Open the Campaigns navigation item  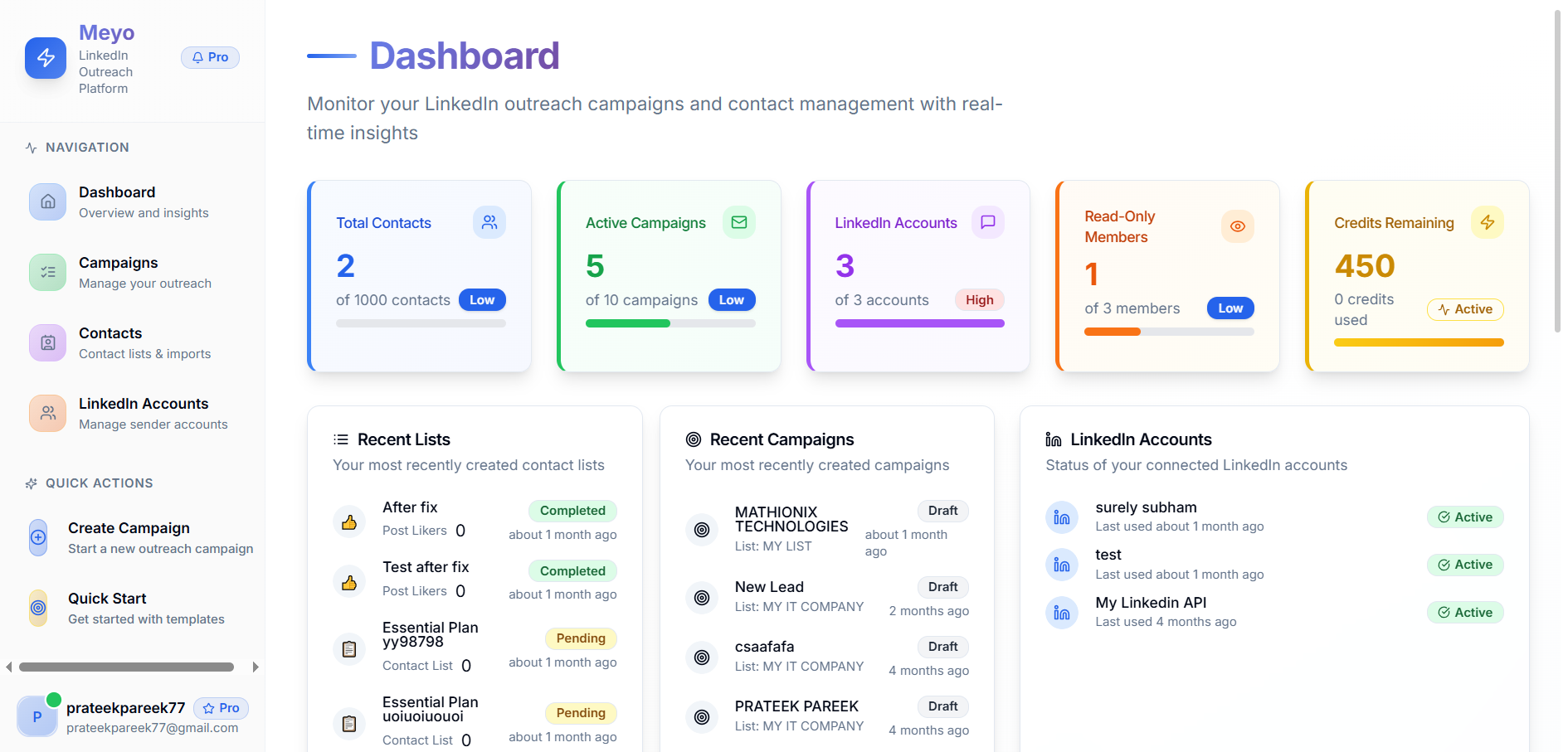119,272
